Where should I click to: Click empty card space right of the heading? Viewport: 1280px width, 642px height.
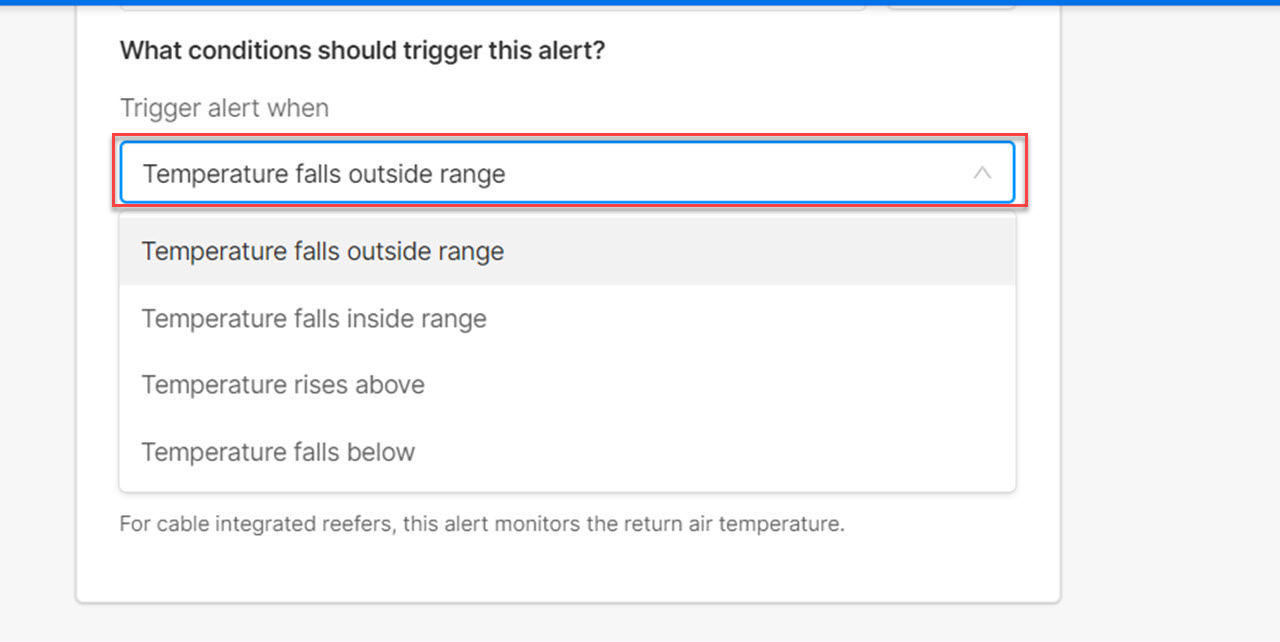click(820, 51)
